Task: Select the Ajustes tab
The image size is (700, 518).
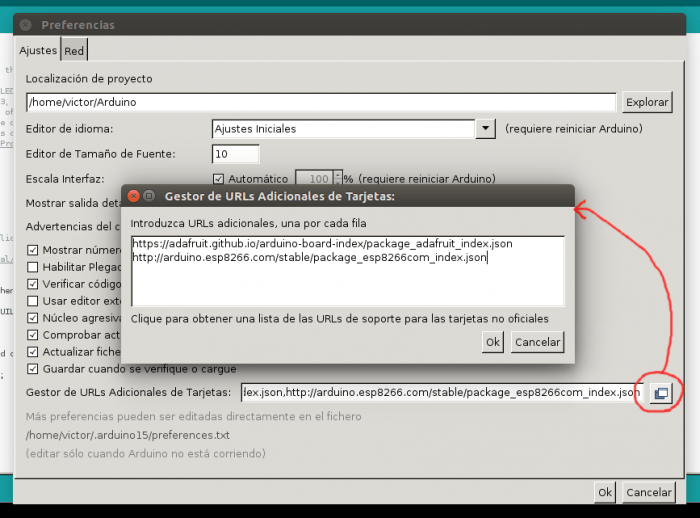Action: tap(38, 50)
